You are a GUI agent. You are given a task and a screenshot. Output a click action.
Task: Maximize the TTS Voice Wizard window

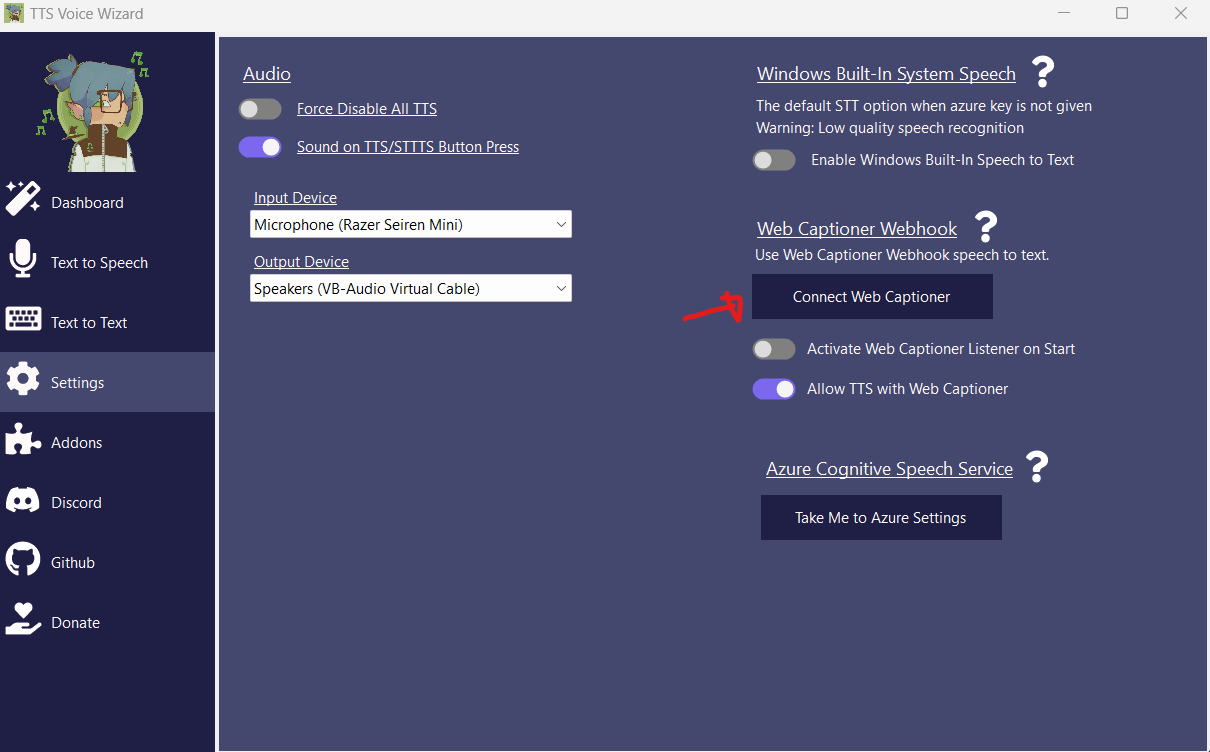click(1122, 13)
